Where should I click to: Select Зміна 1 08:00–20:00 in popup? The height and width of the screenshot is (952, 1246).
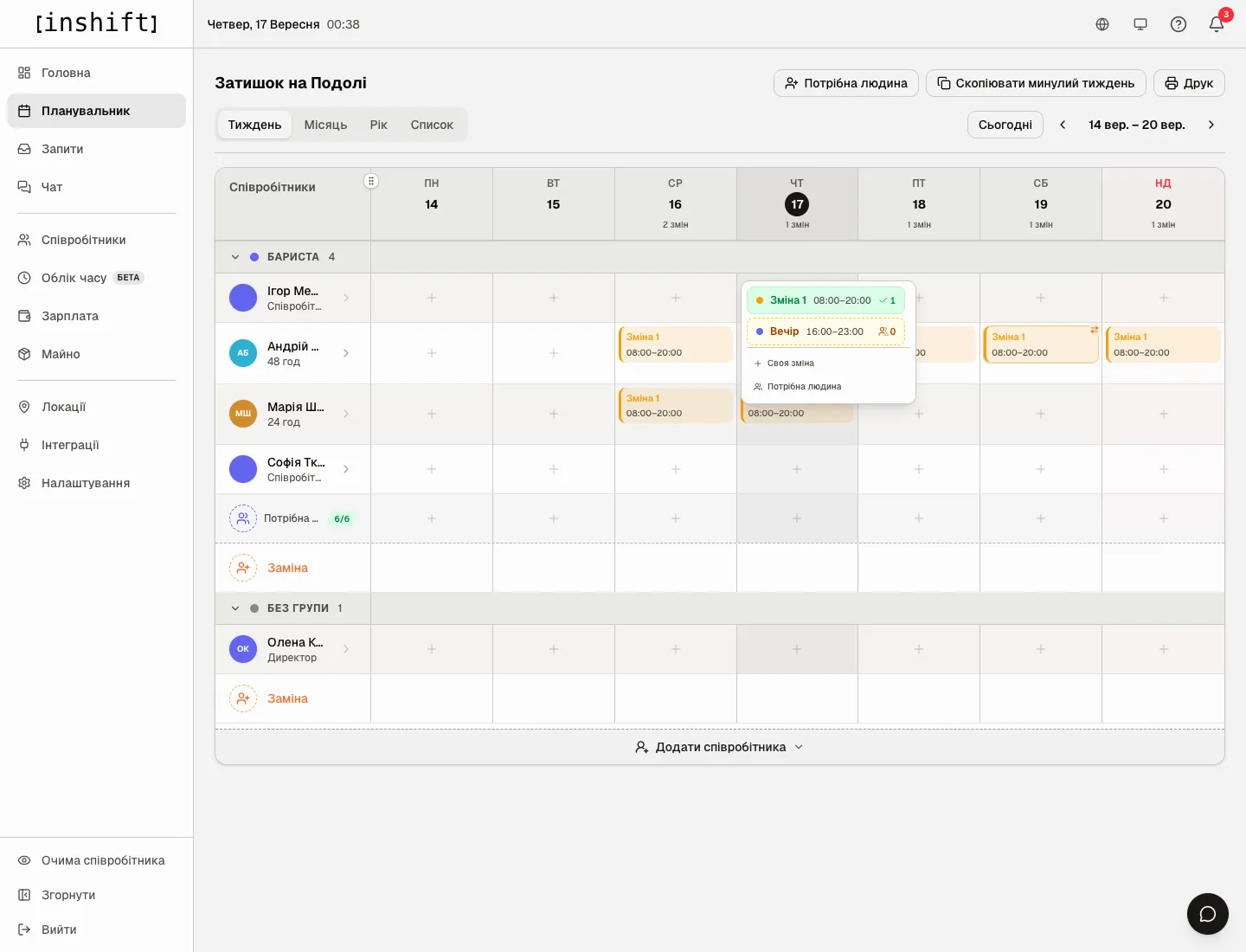(825, 300)
